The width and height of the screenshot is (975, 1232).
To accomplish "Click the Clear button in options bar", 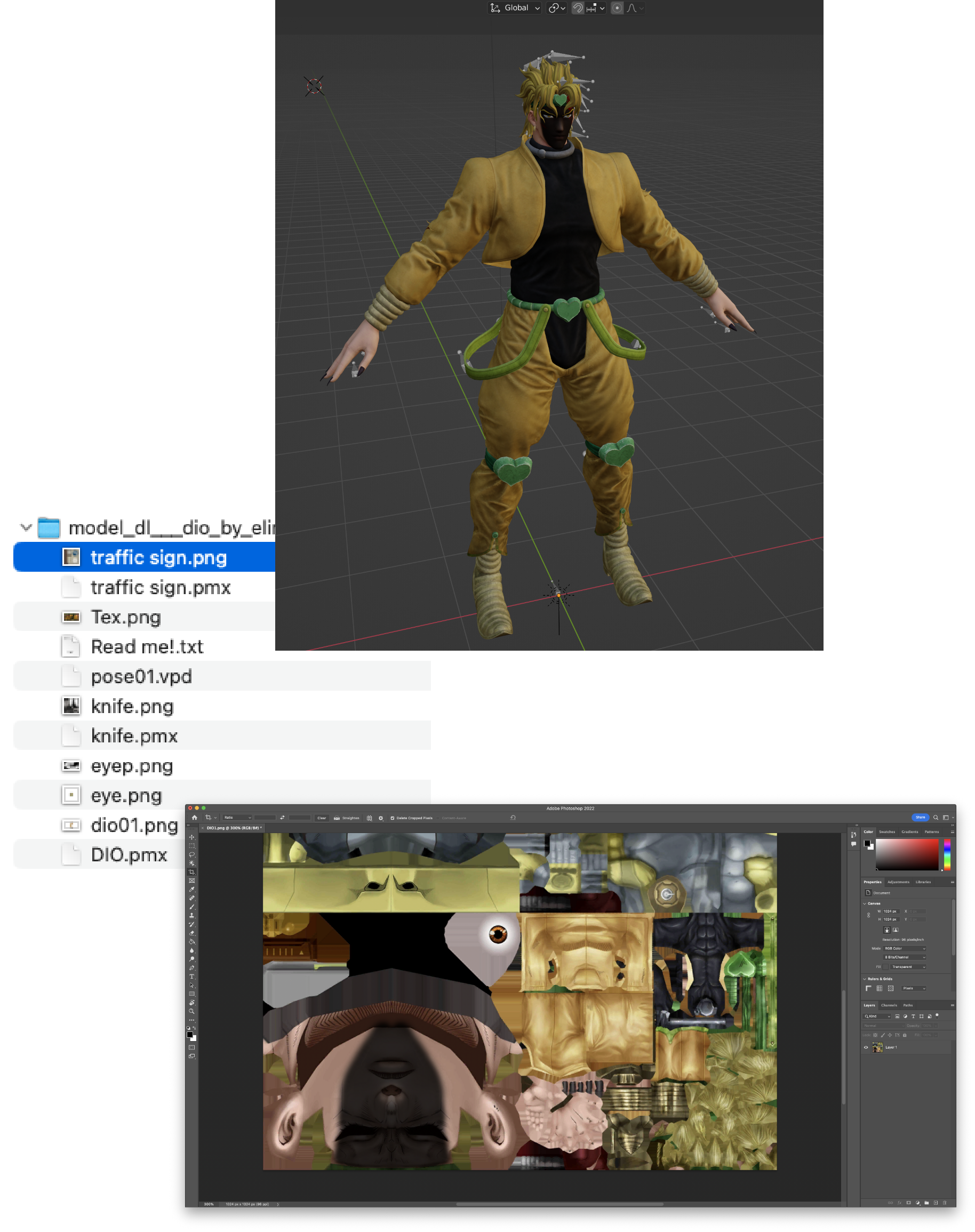I will [322, 818].
